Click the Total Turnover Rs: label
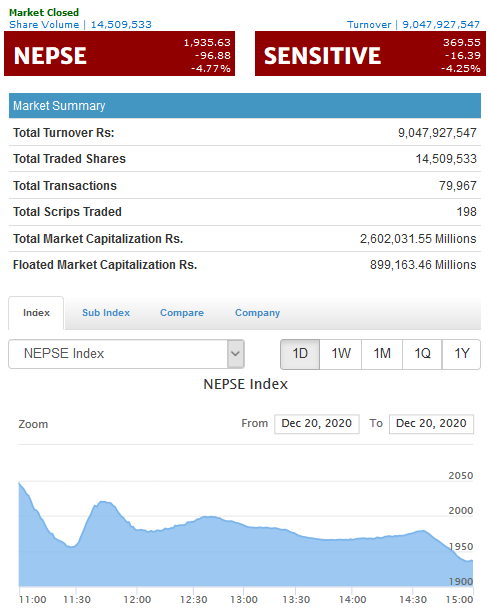The width and height of the screenshot is (488, 610). click(64, 133)
